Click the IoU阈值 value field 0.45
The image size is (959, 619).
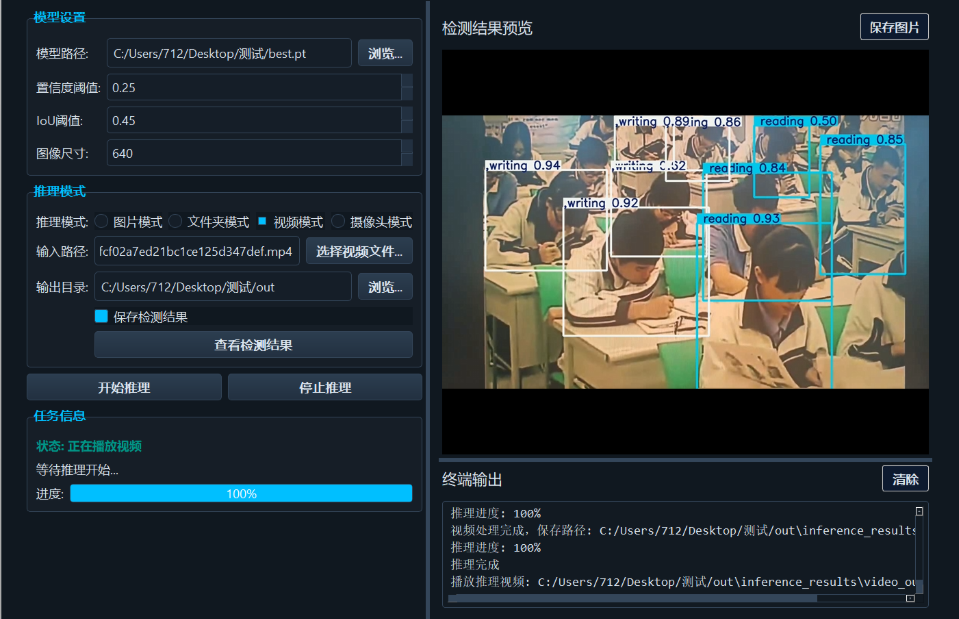254,120
